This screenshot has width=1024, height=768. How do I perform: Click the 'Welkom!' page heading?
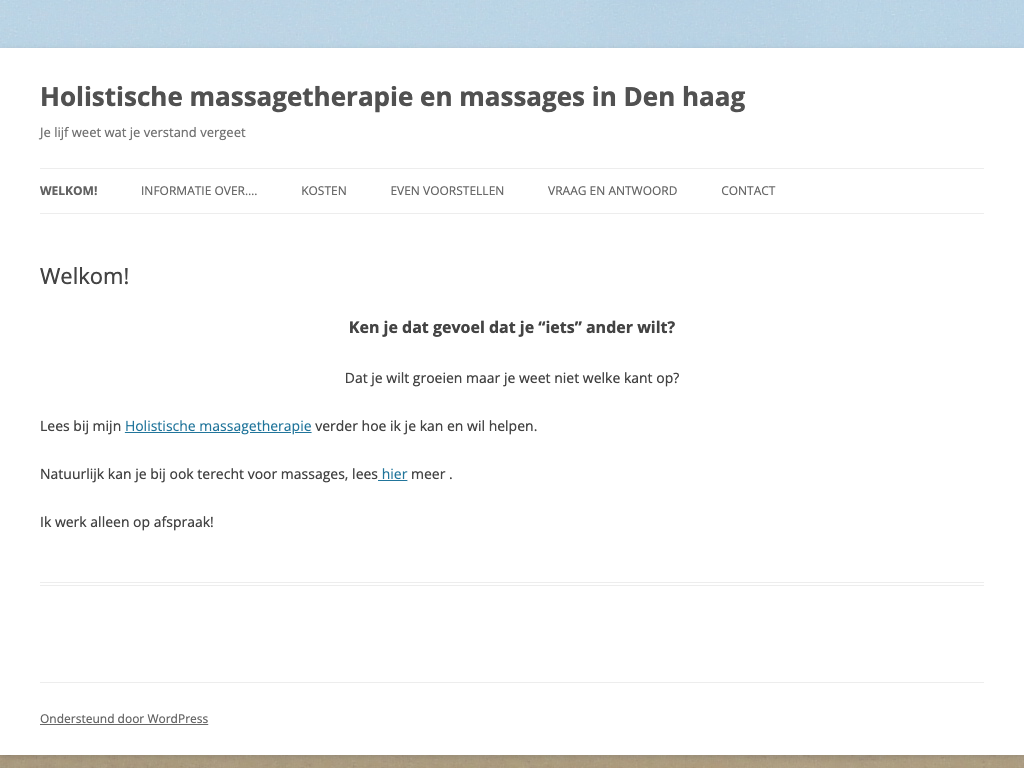click(x=85, y=276)
